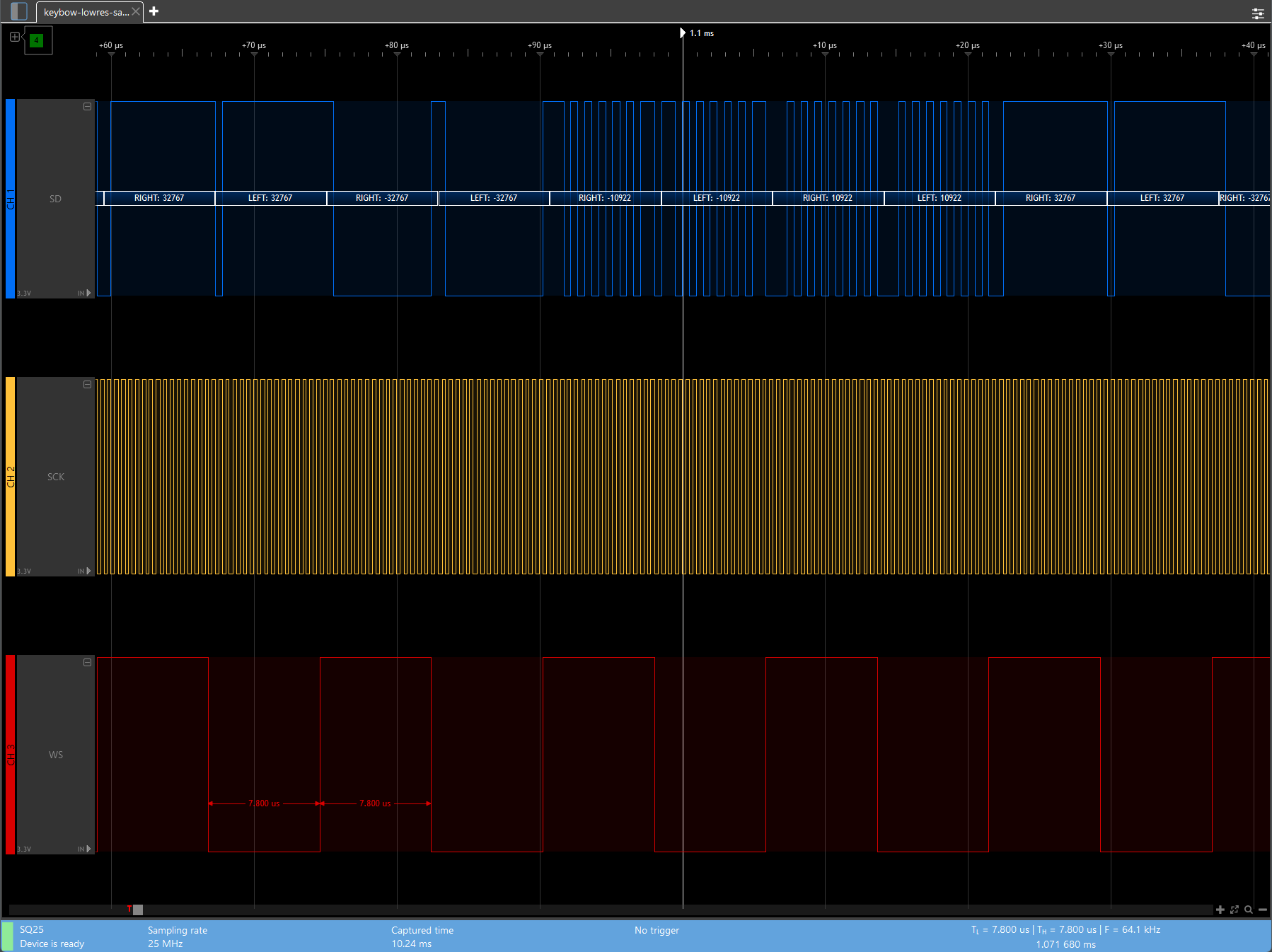Collapse the CH 3 WS channel with its minus box

88,663
